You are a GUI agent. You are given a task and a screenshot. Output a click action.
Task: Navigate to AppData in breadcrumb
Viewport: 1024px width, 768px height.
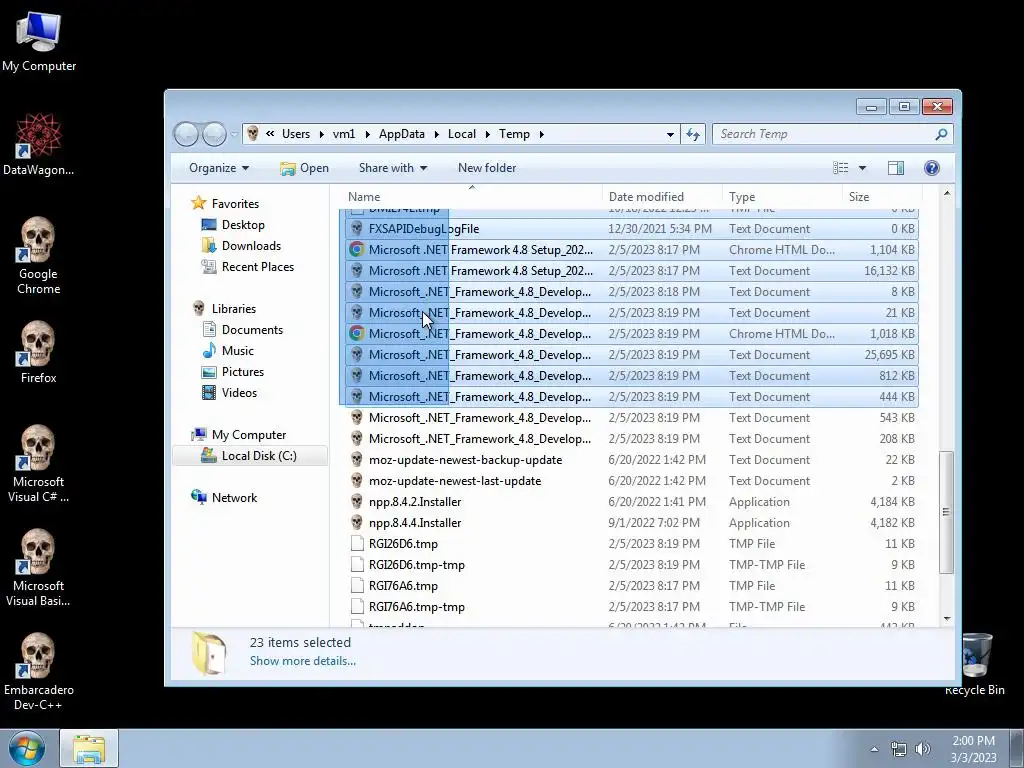(x=402, y=134)
